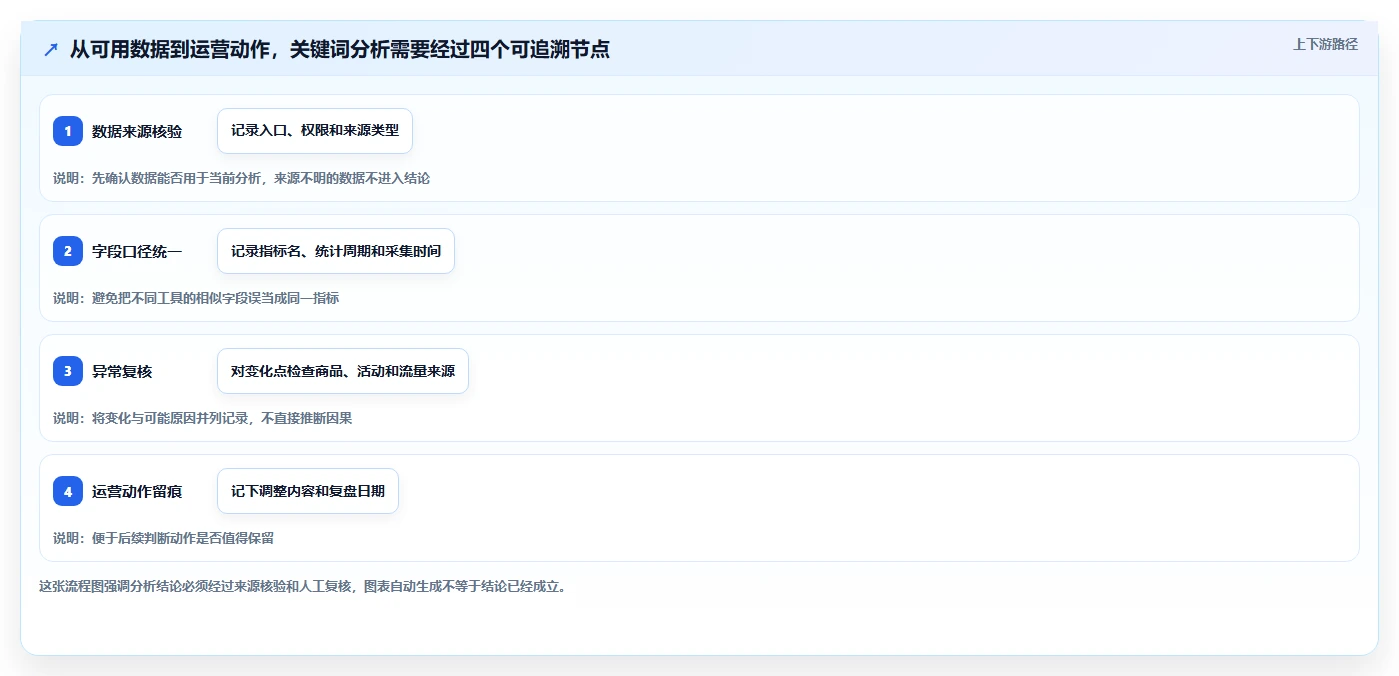Screen dimensions: 1399x676
Task: Select the 字段口径统一 step title
Action: point(137,251)
